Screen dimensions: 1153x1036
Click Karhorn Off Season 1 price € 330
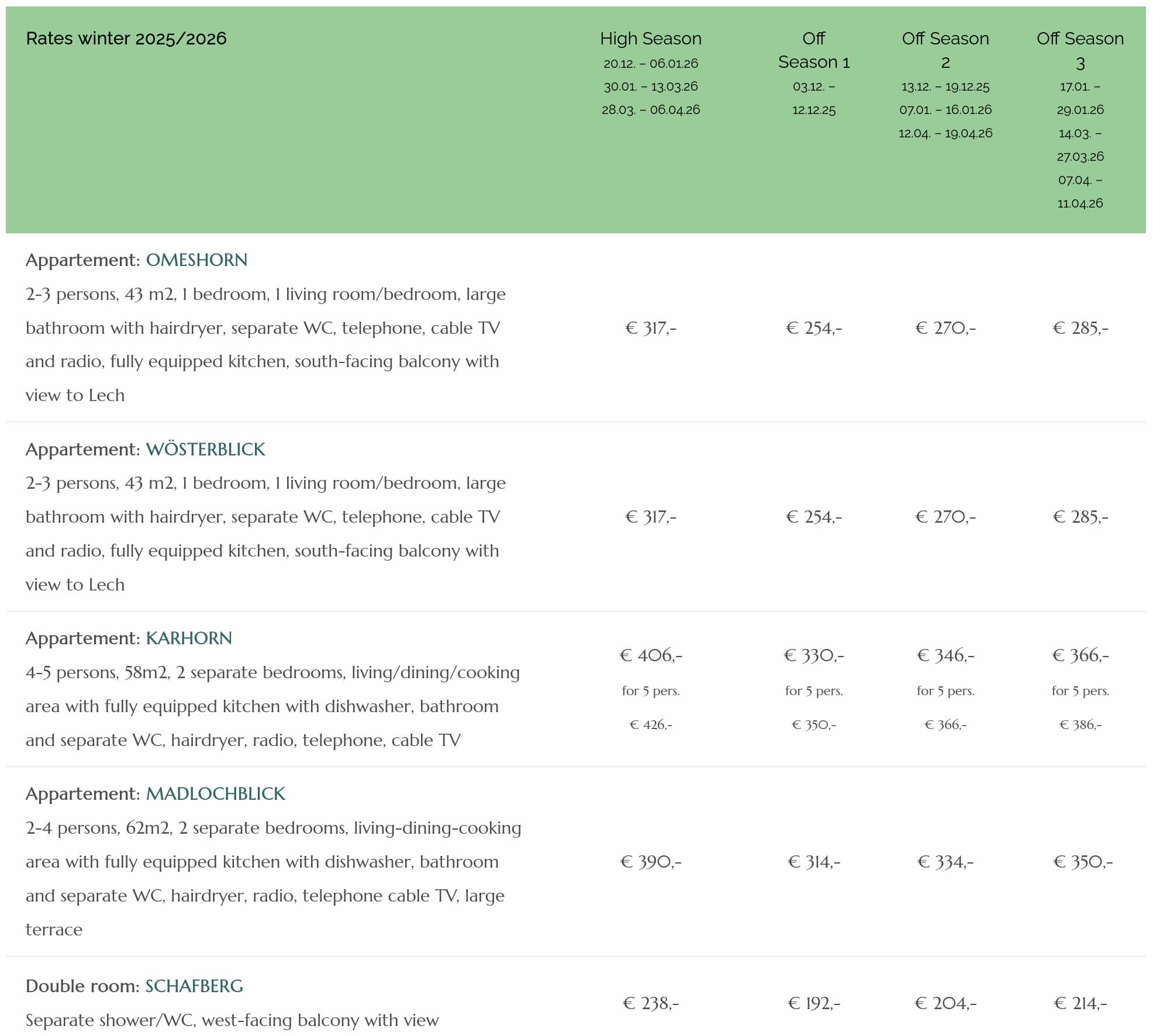(813, 655)
